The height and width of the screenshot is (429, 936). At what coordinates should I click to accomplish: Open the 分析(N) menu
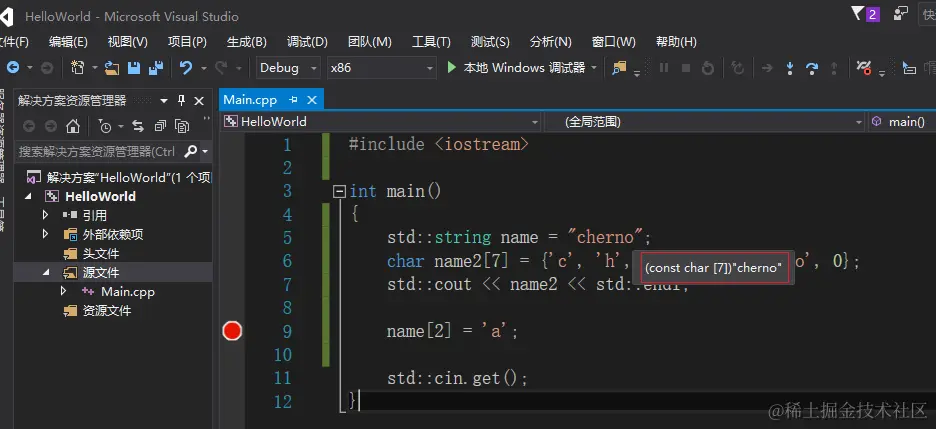[550, 42]
